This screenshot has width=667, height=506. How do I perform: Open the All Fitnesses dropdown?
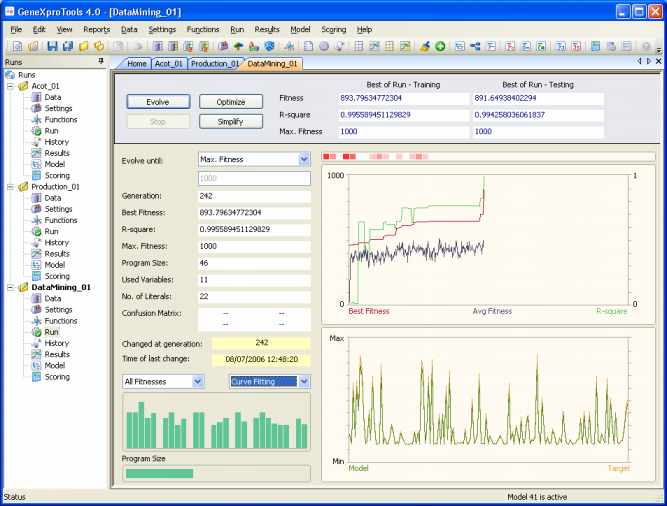[197, 381]
